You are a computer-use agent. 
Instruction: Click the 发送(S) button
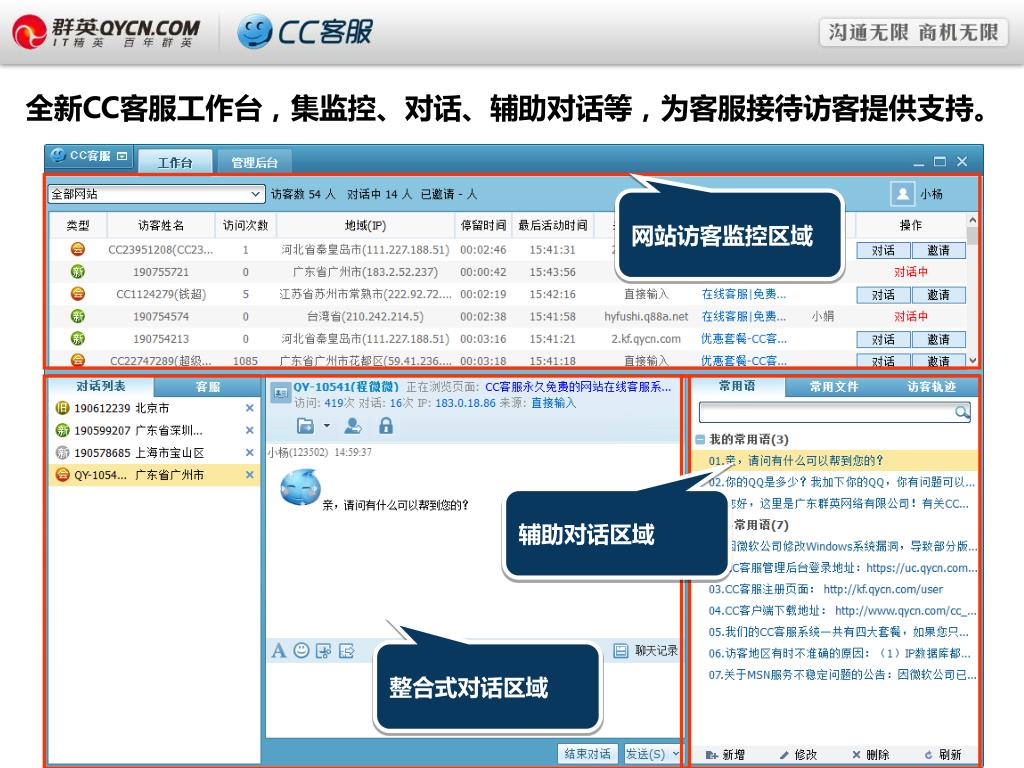pos(646,754)
